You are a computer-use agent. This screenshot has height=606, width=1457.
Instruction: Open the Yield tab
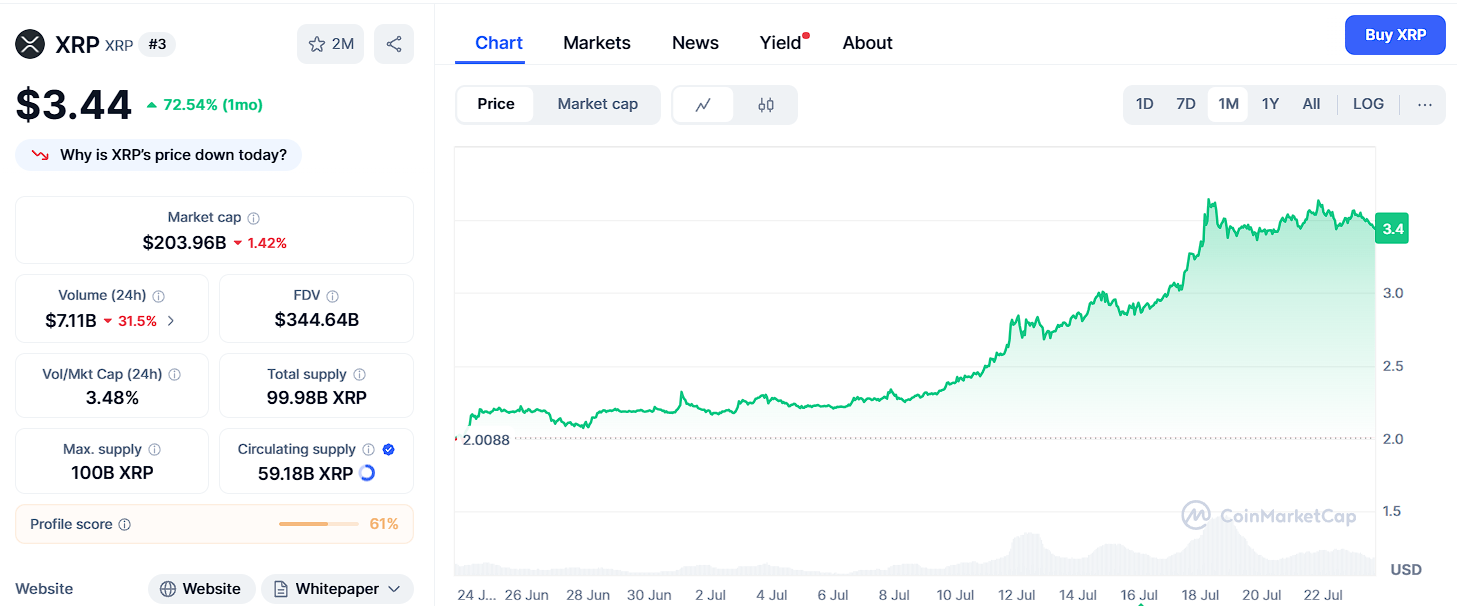click(782, 43)
